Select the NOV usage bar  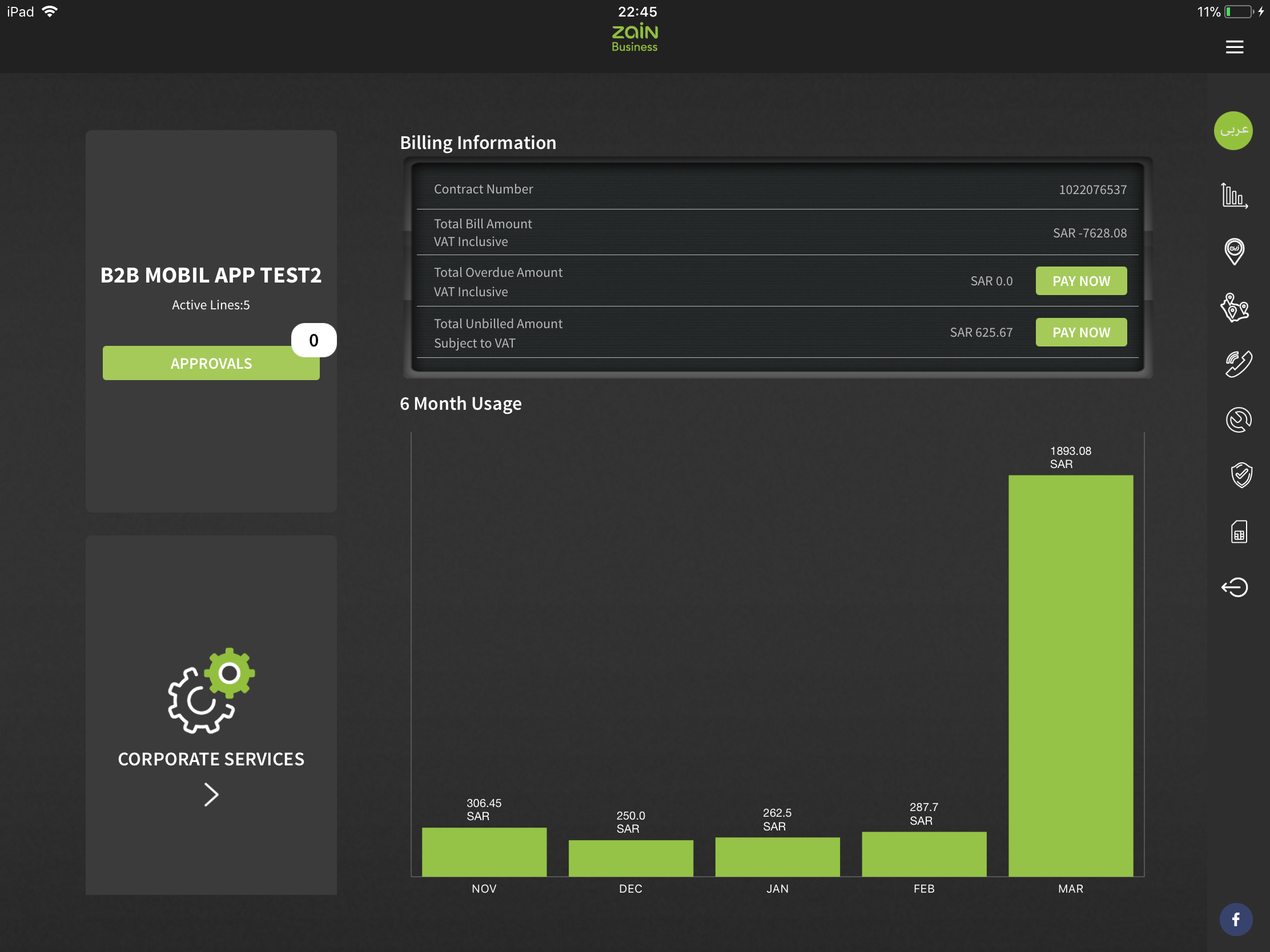click(484, 851)
